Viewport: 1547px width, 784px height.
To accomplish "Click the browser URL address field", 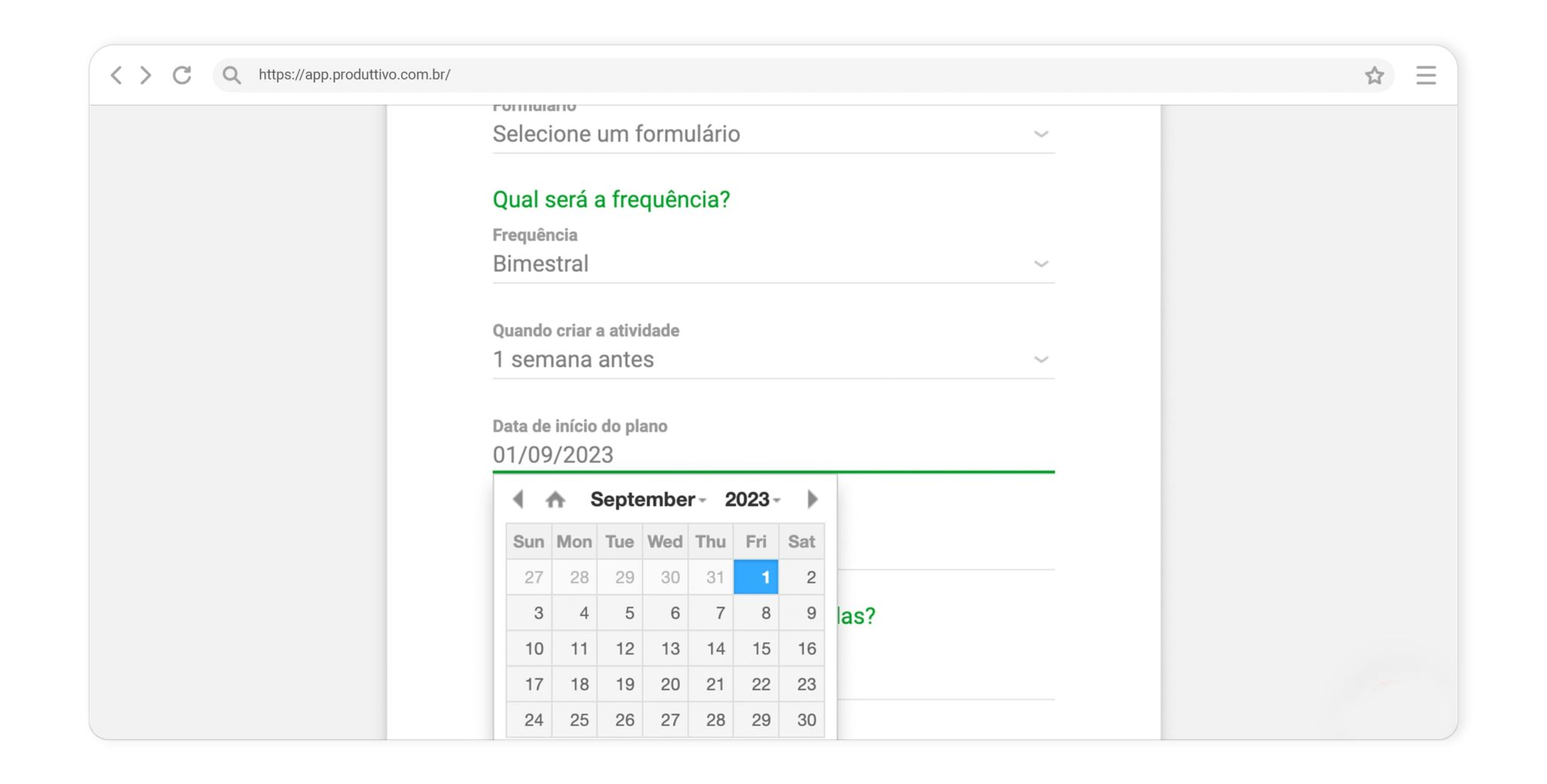I will point(755,75).
